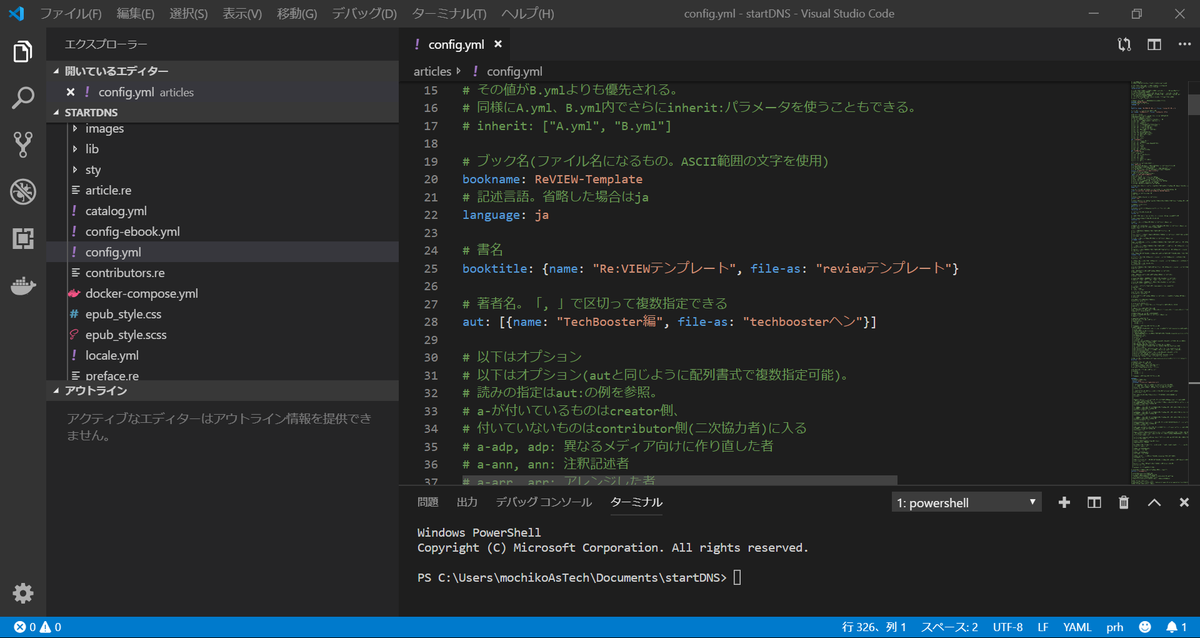Open the Debug view with bug icon
Screen dimensions: 1200x638
coord(23,191)
